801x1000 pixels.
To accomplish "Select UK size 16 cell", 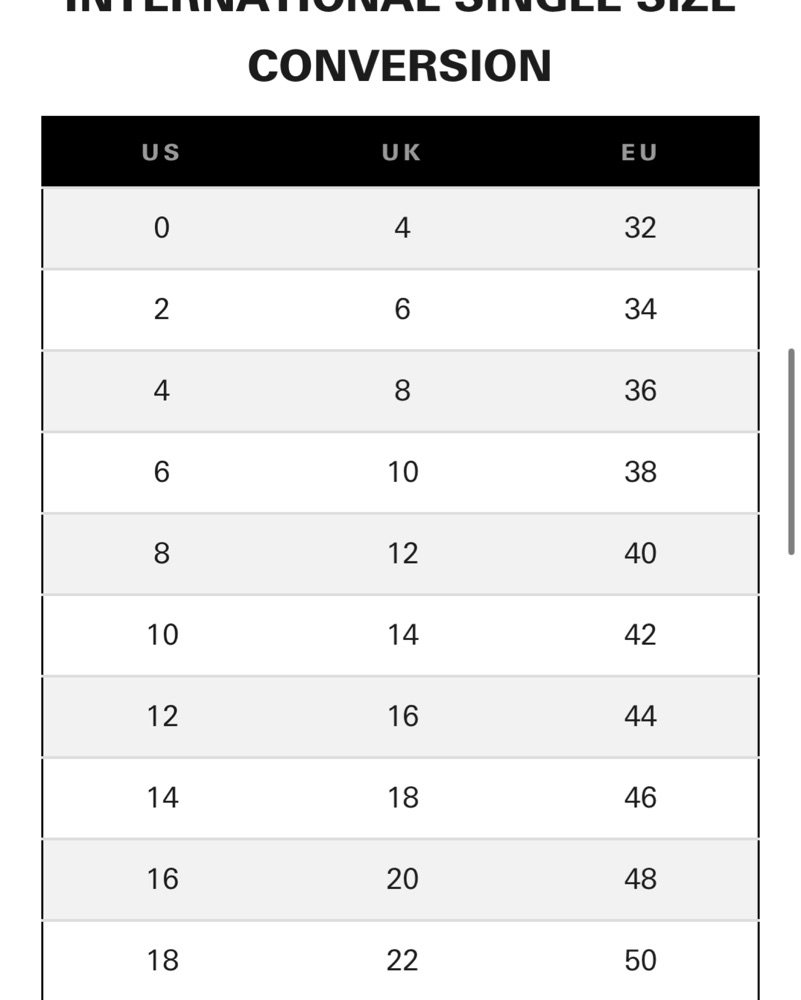I will point(403,716).
